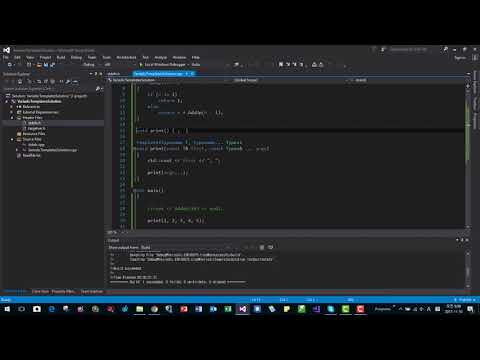Select stdafx.h in Solution Explorer
480x360 pixels.
click(34, 123)
